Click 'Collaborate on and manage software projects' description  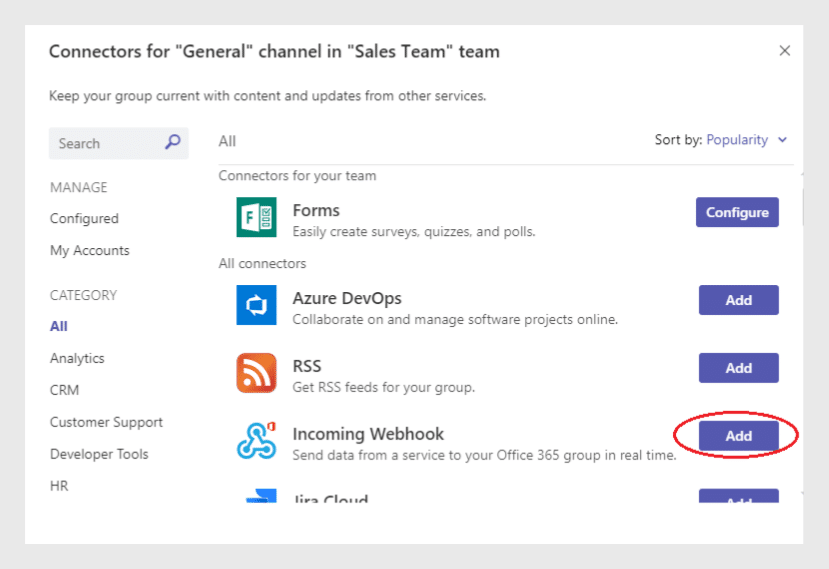[x=455, y=319]
